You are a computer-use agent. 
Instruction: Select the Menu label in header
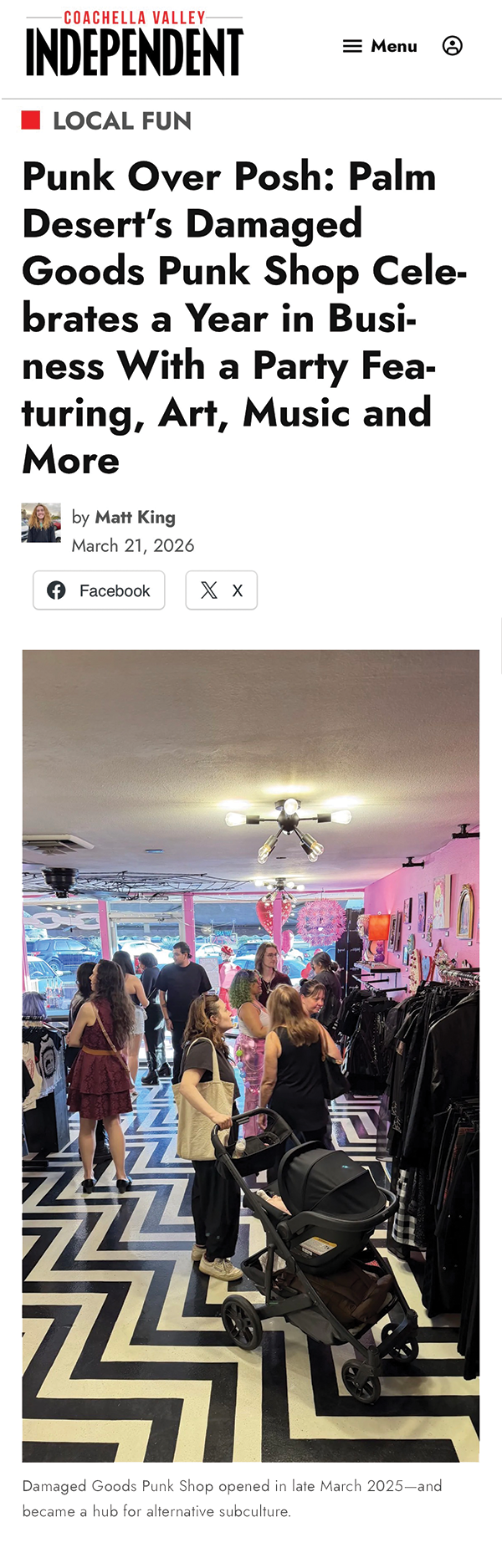click(394, 46)
